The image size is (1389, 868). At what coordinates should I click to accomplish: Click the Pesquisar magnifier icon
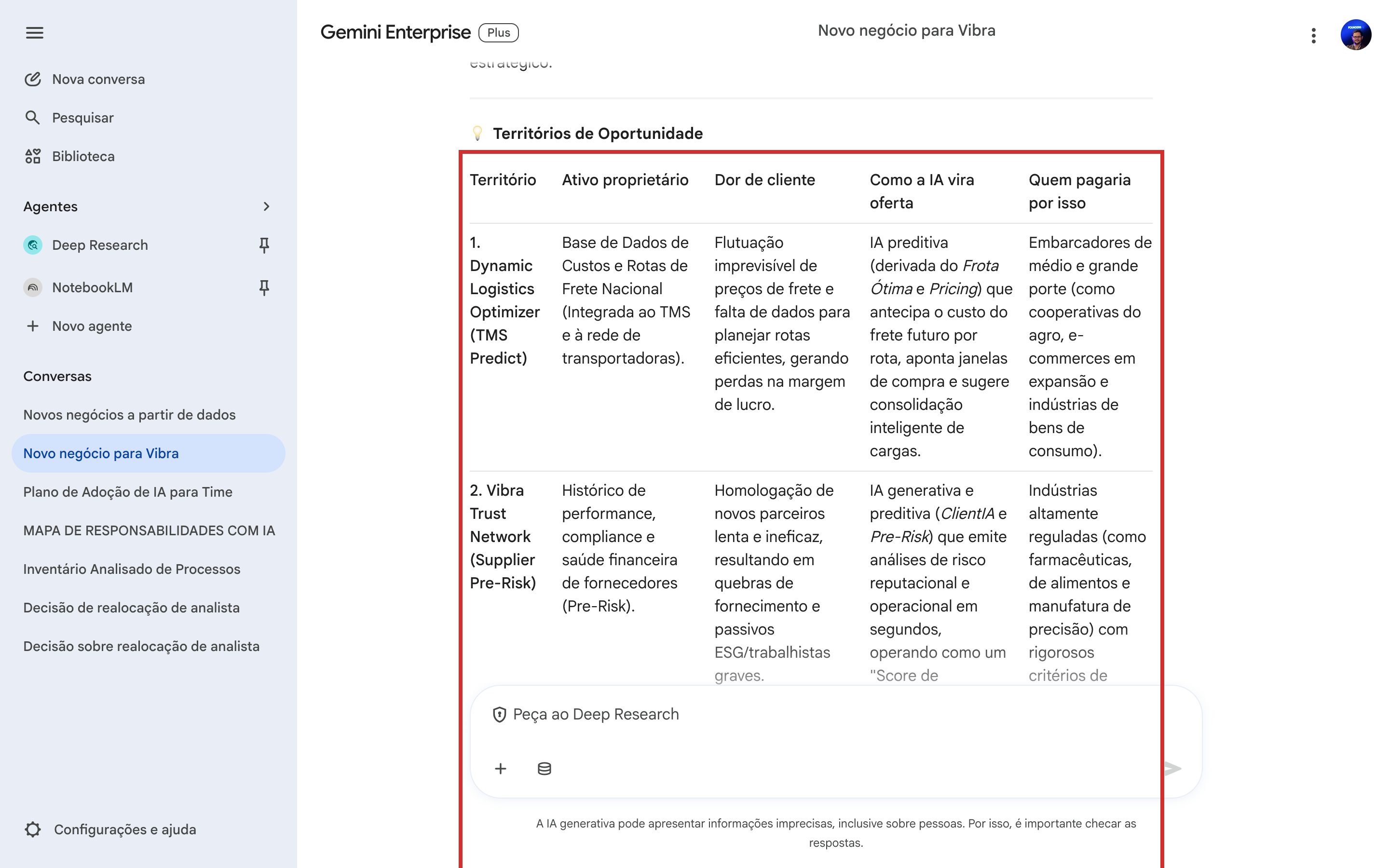coord(33,118)
